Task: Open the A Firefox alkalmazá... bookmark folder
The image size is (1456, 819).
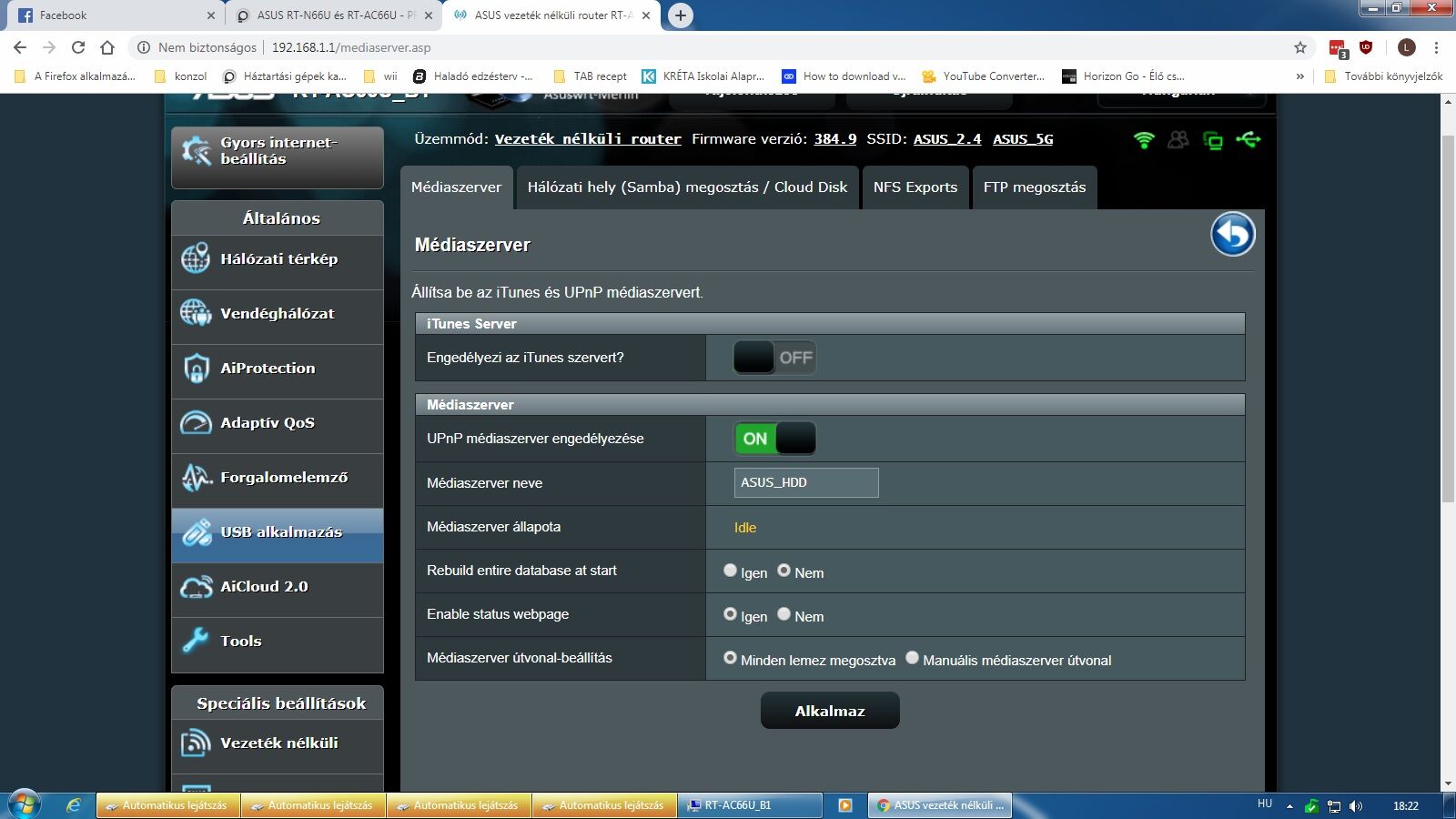Action: pyautogui.click(x=75, y=76)
